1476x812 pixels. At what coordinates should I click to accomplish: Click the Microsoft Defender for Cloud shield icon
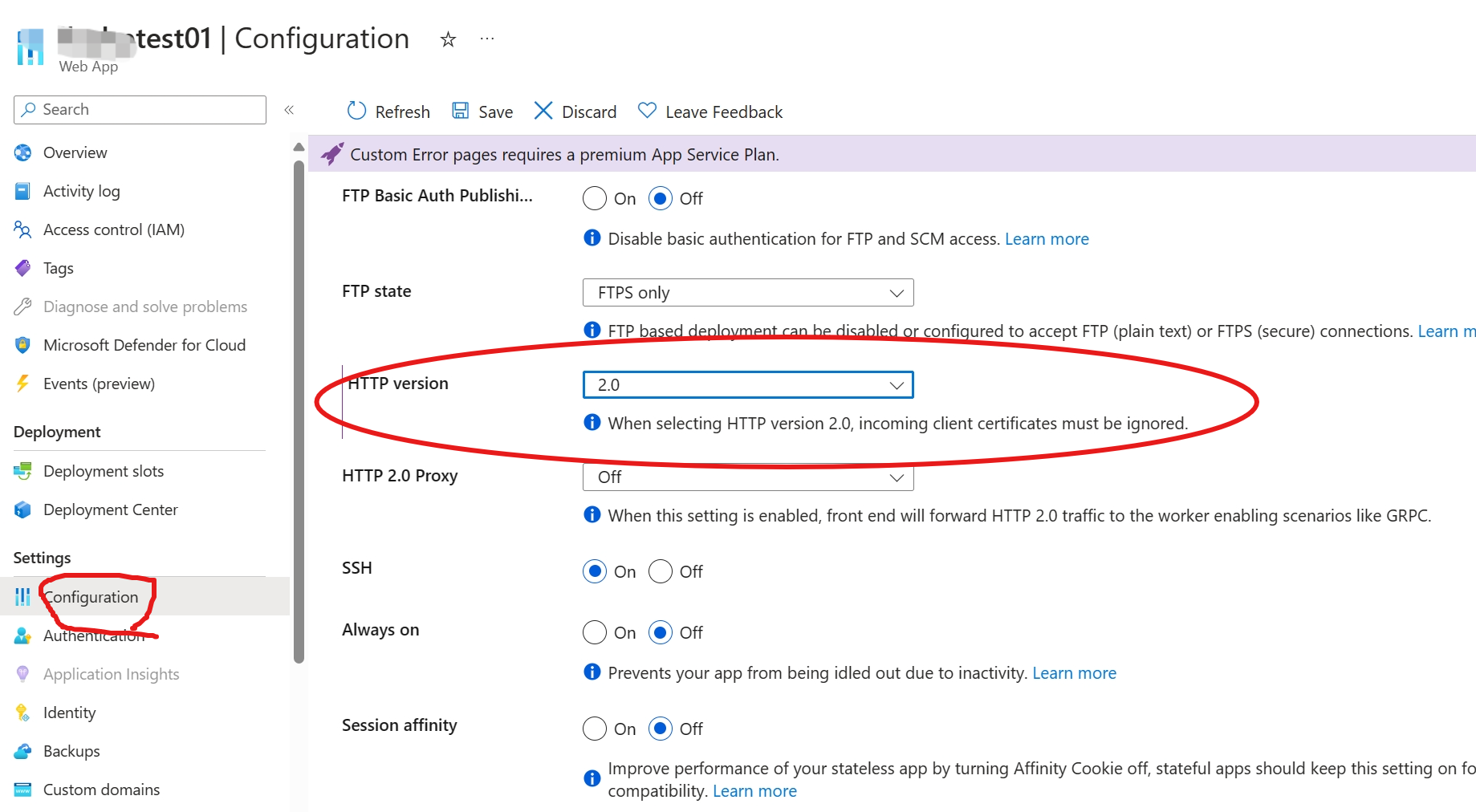(22, 345)
